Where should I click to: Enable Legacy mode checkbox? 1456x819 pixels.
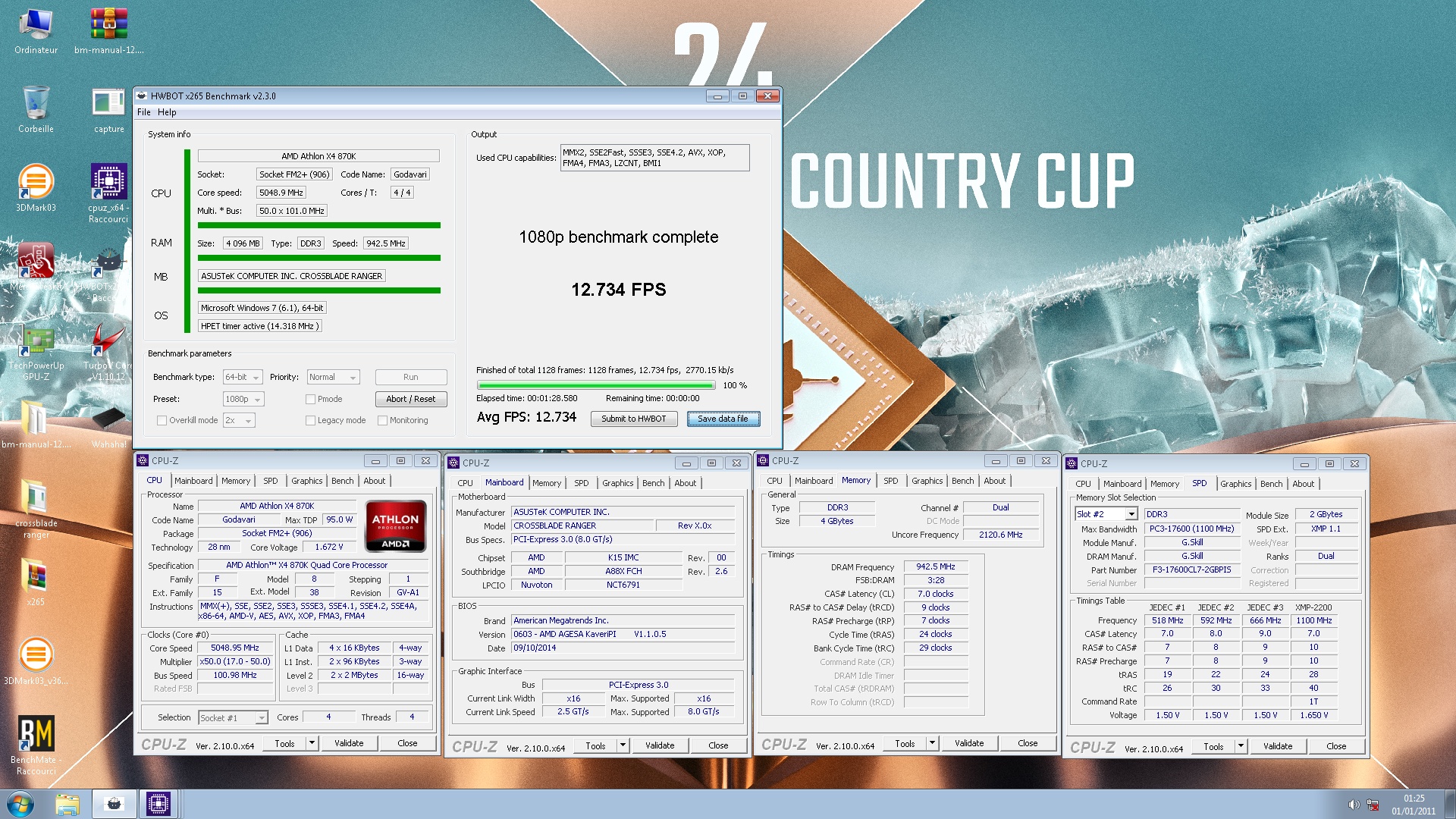310,420
